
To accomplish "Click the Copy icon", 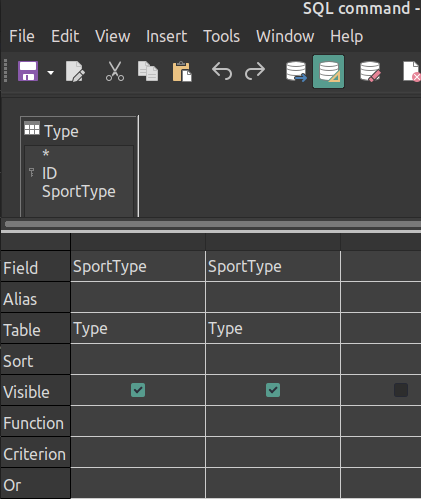I will pos(148,71).
